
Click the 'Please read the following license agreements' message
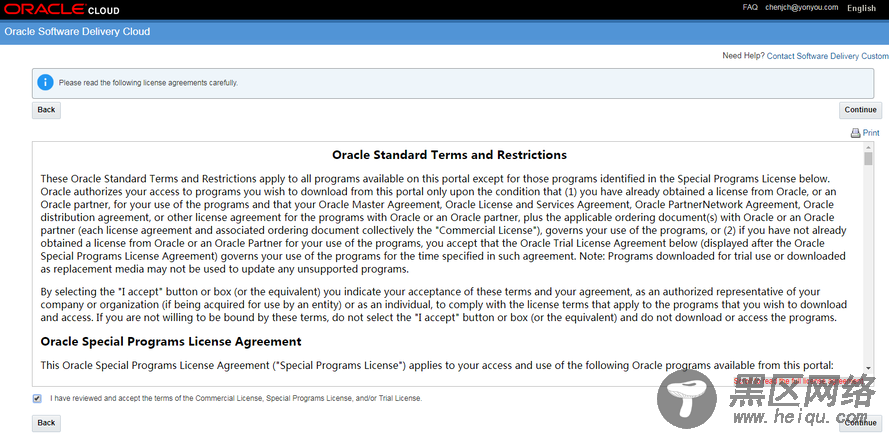pyautogui.click(x=149, y=83)
